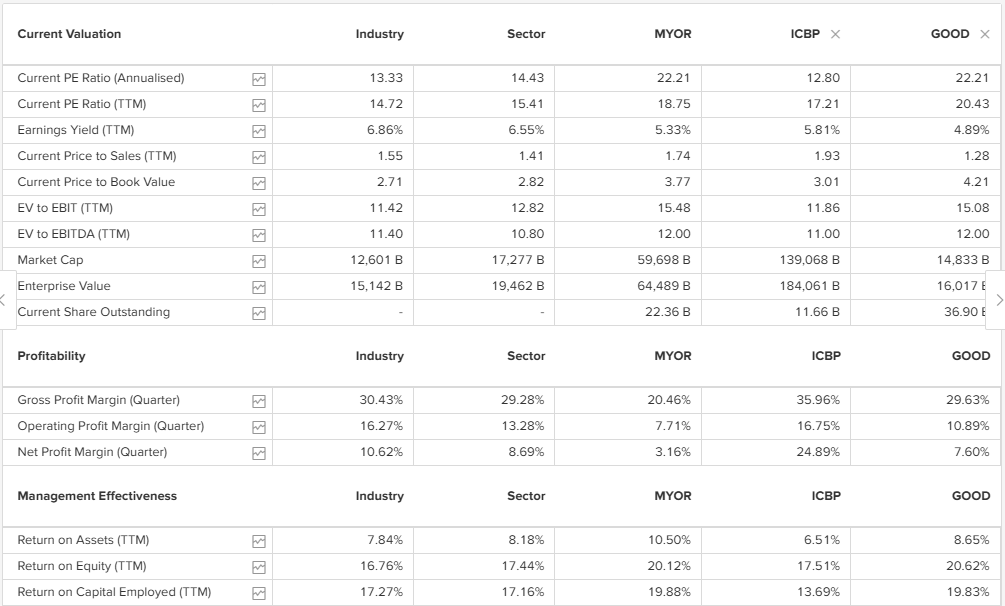The height and width of the screenshot is (606, 1005).
Task: View chart for Gross Profit Margin (Quarter)
Action: click(259, 400)
